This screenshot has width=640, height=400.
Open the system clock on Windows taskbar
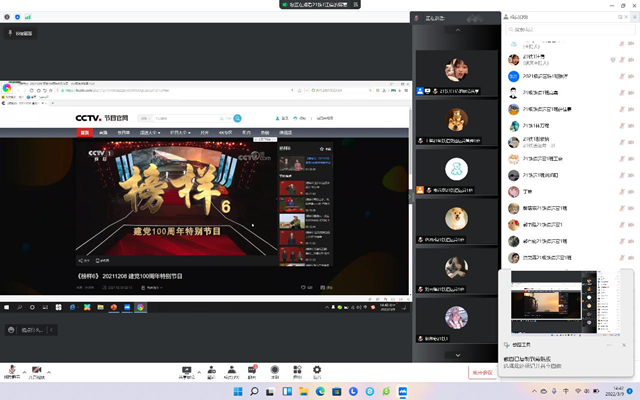[x=615, y=391]
